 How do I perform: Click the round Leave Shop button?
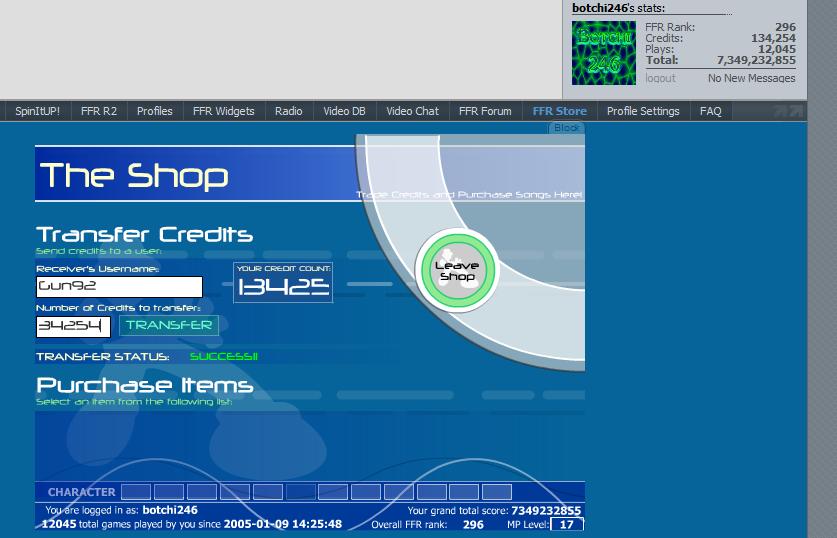coord(456,271)
